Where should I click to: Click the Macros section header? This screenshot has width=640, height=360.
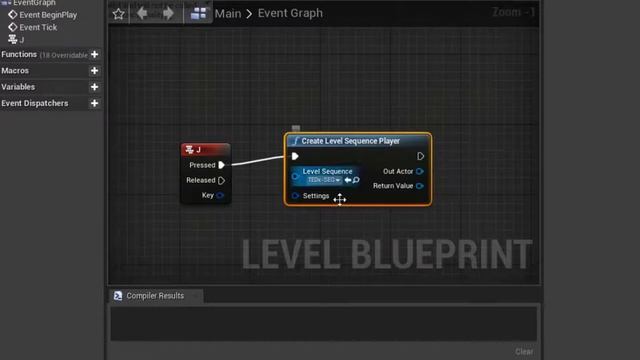point(15,71)
